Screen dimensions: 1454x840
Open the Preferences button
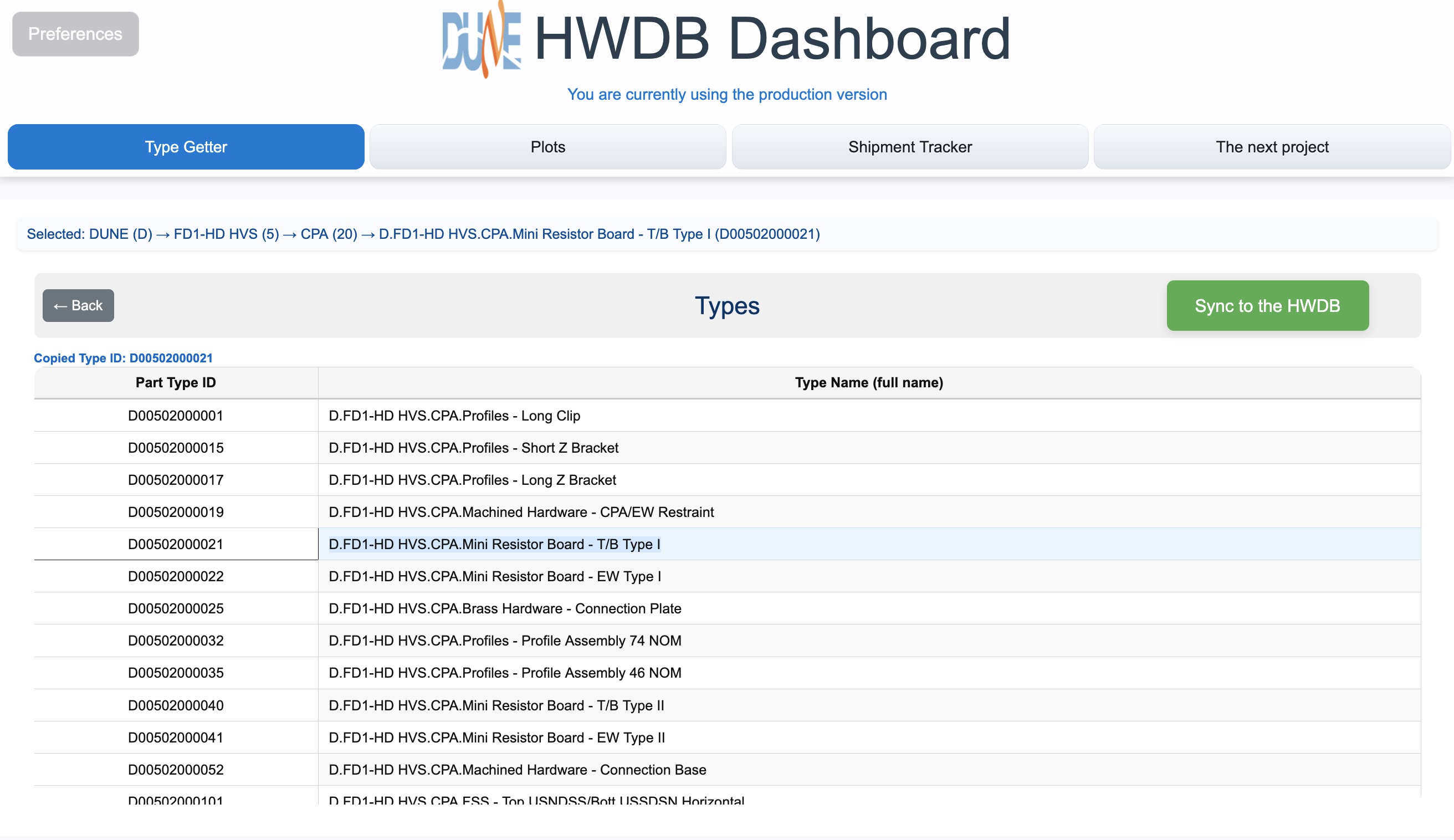[75, 34]
